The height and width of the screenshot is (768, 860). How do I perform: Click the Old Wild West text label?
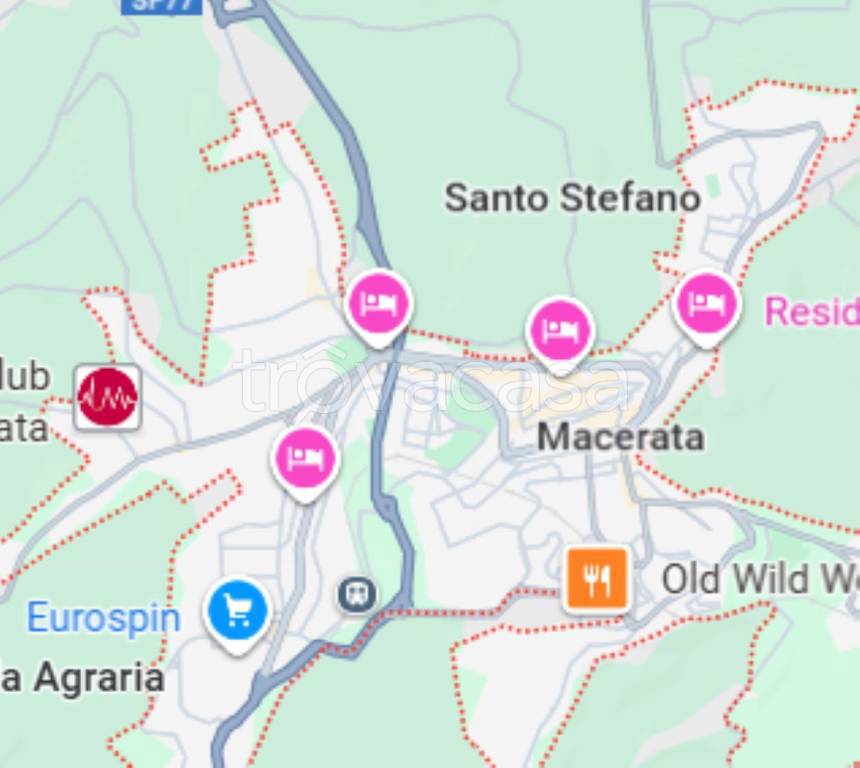point(760,579)
